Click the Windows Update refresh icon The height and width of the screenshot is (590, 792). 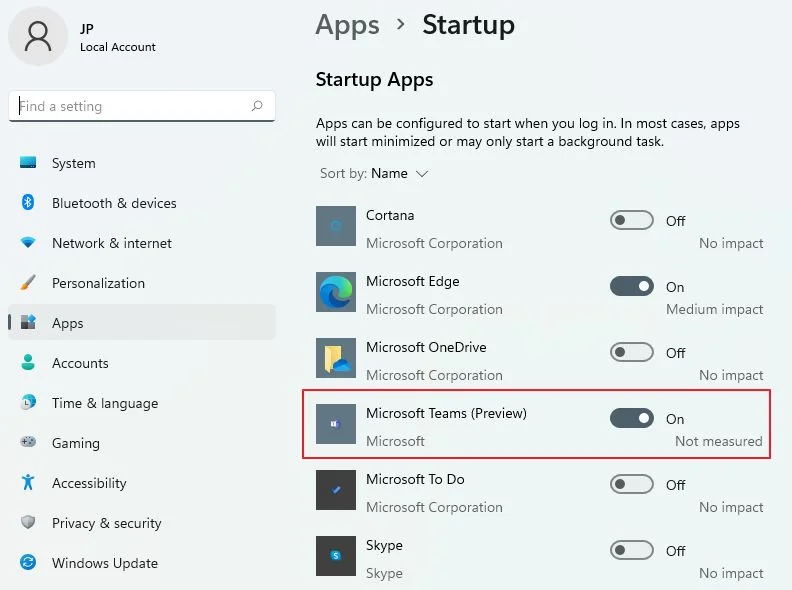pos(28,562)
